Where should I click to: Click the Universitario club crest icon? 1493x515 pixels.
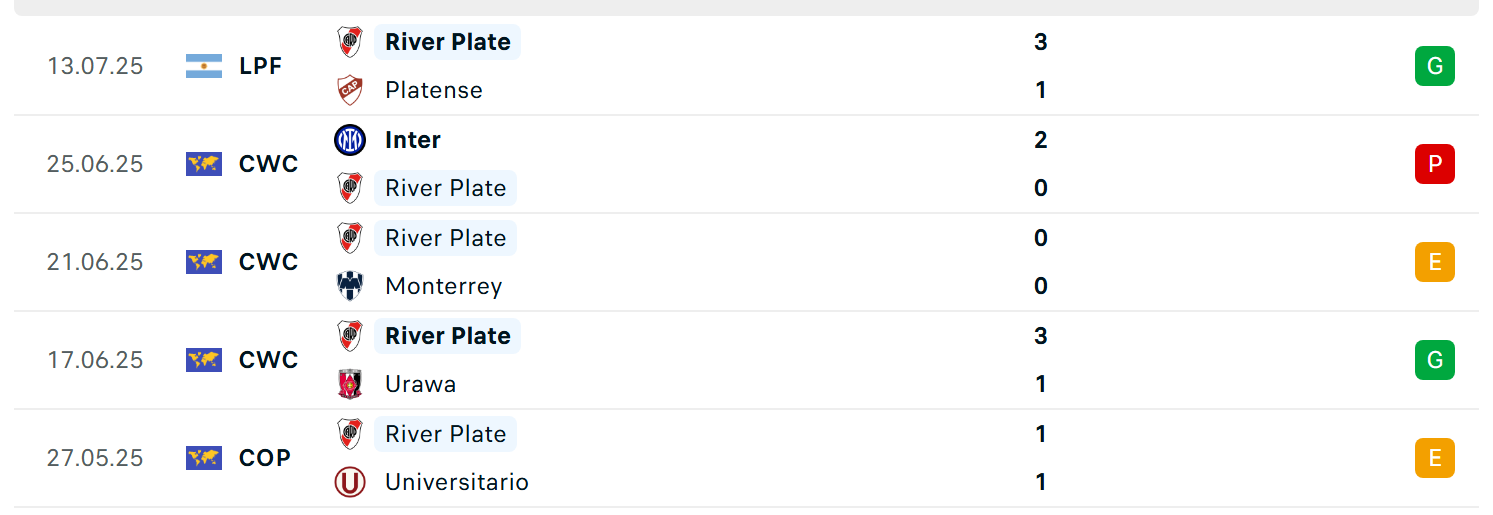[350, 482]
